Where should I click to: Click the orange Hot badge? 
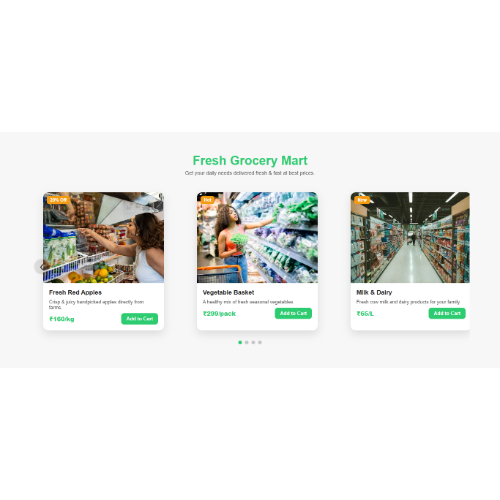[207, 200]
